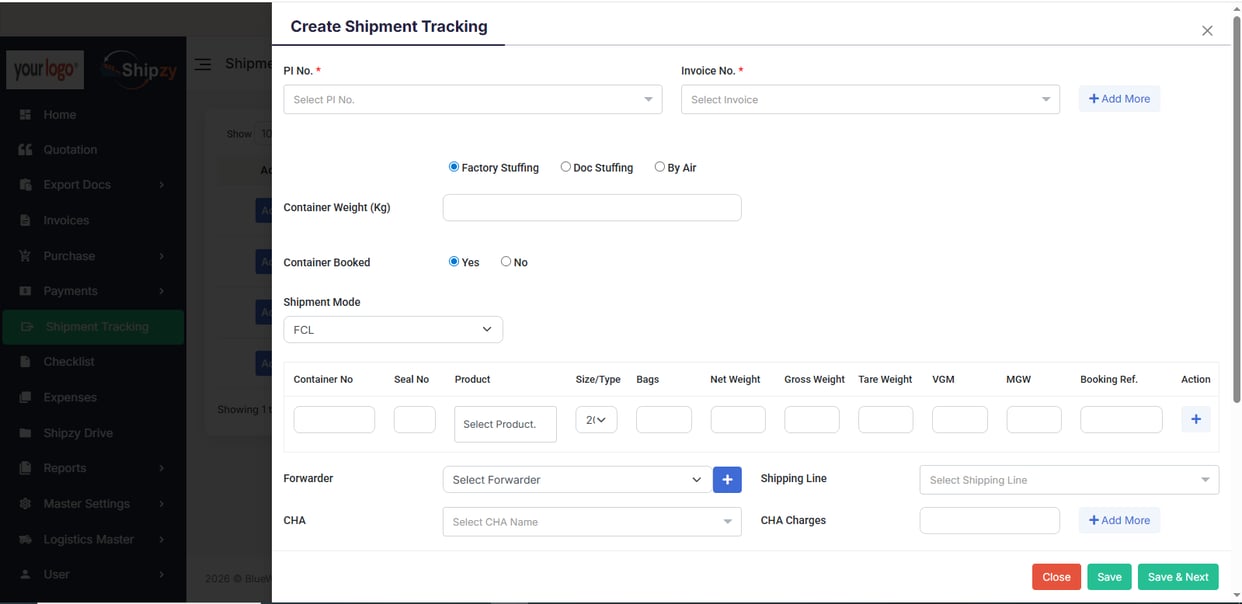
Task: Click the Reports sidebar icon
Action: point(25,468)
